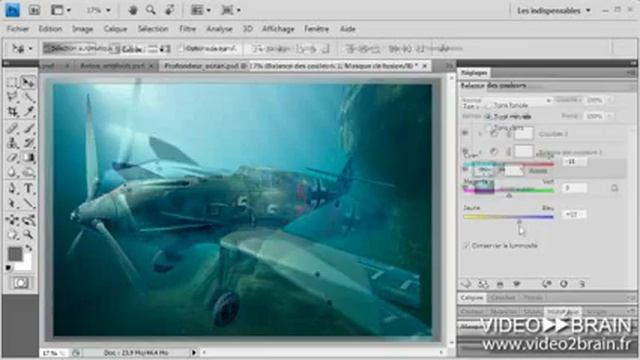Delete this adjustment layer via the trash icon

point(582,284)
